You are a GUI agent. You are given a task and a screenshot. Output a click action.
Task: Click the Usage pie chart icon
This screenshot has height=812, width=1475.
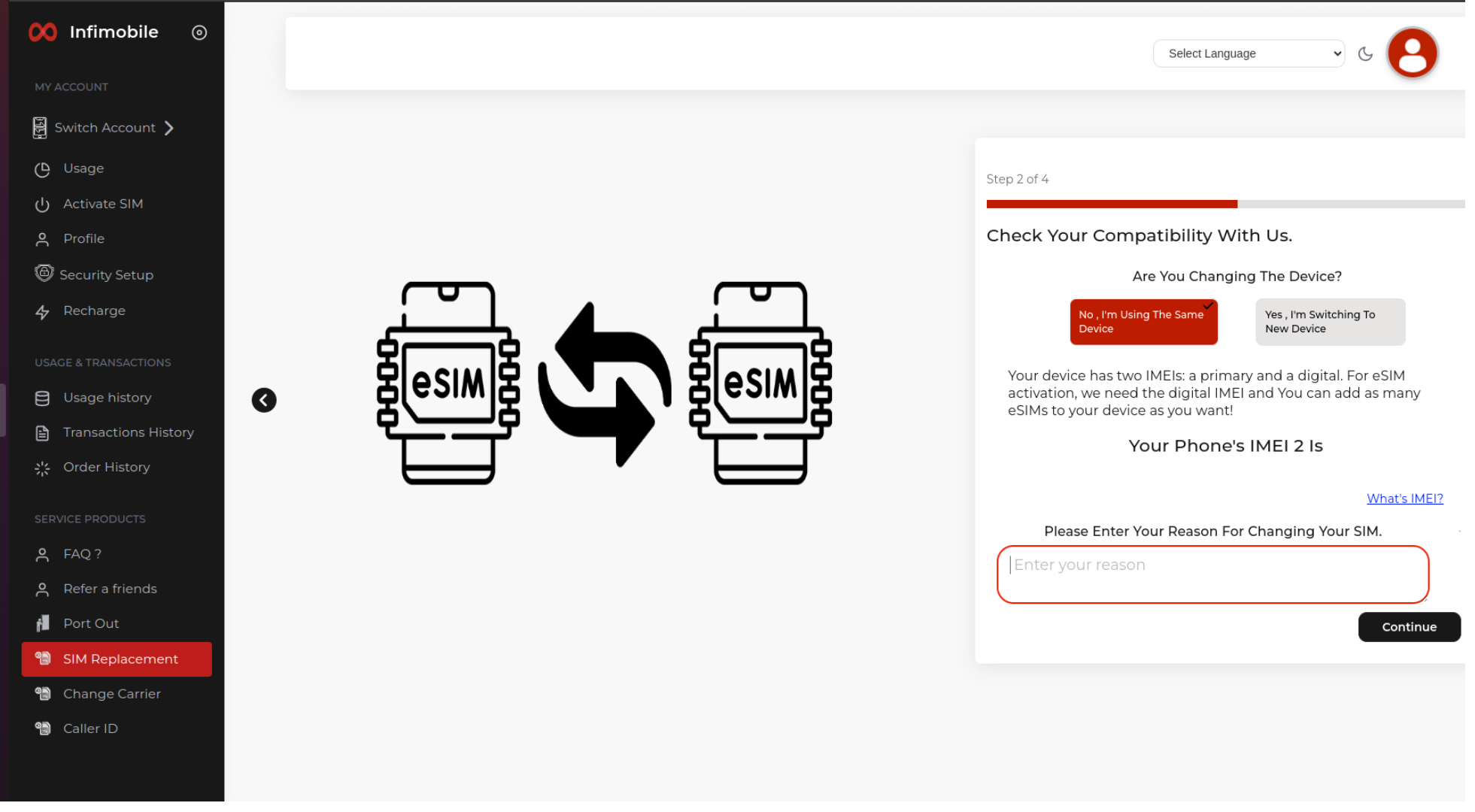click(42, 170)
